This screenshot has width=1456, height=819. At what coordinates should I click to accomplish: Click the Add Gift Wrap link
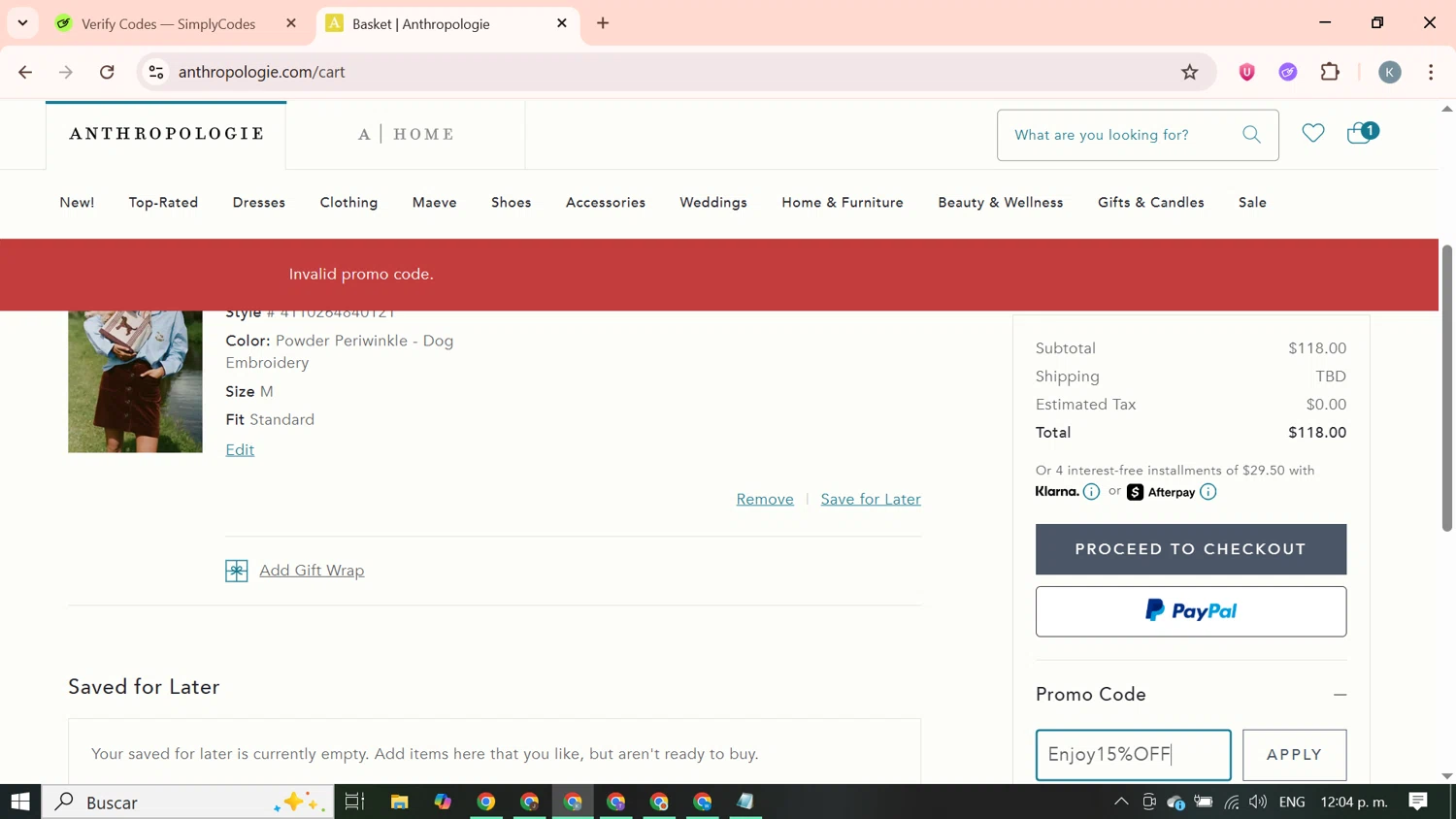click(x=312, y=571)
